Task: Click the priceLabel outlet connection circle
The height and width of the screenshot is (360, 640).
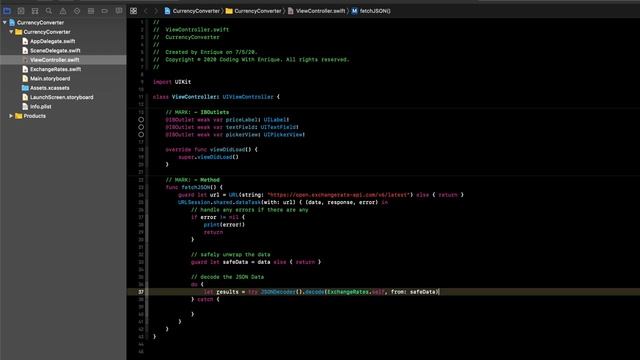Action: (x=141, y=120)
